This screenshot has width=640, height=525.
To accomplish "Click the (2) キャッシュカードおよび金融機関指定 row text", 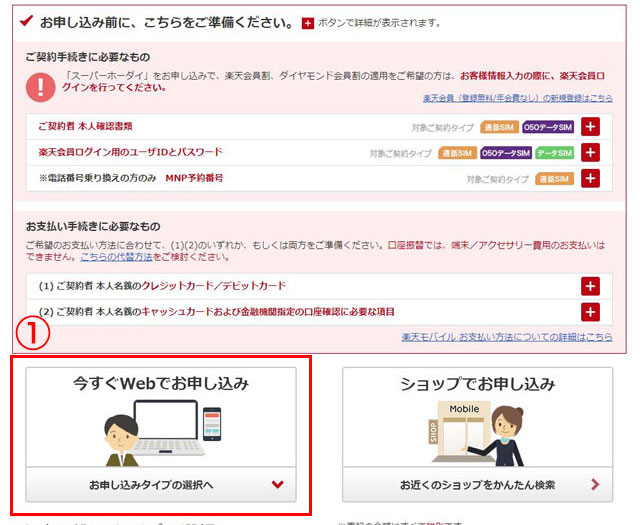I will [x=217, y=312].
